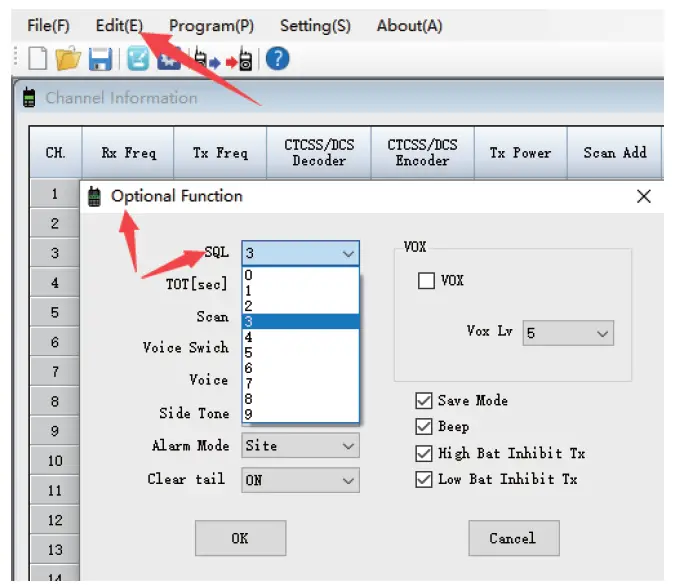Select channel row 2 header

[x=55, y=223]
